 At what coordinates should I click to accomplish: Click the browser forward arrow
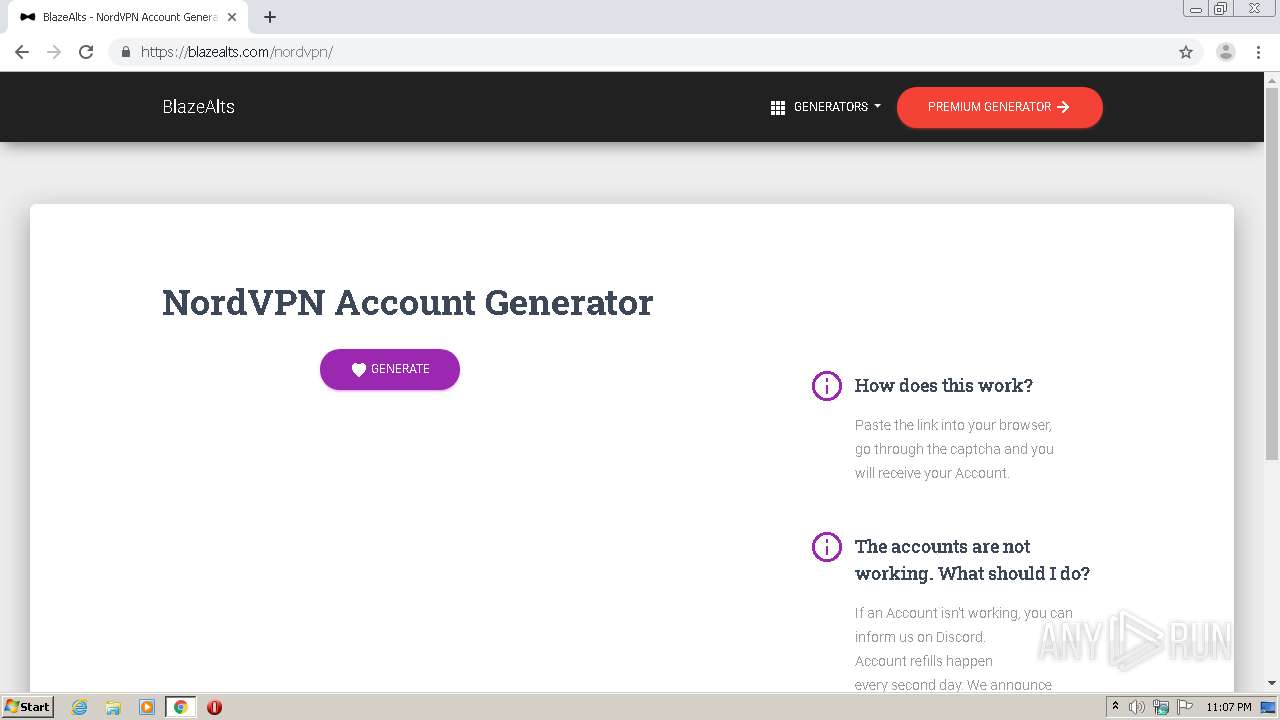pyautogui.click(x=54, y=52)
